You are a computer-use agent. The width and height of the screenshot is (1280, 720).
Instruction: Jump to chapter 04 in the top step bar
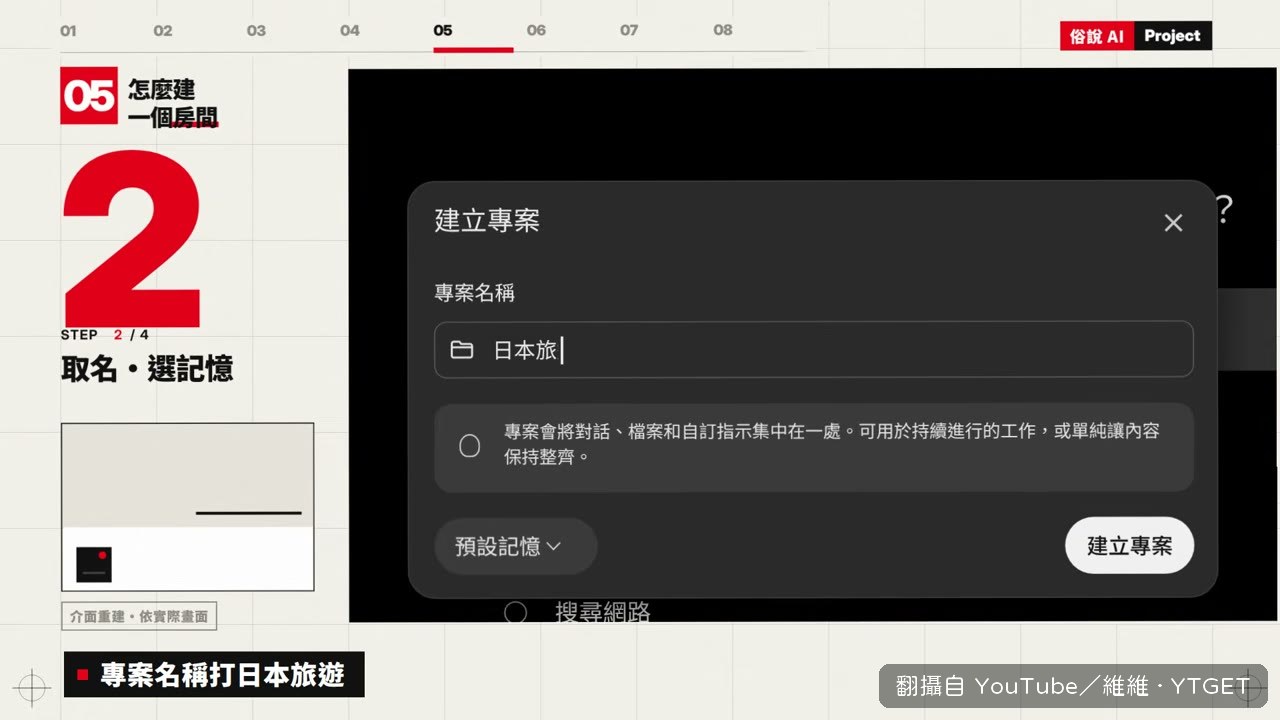coord(349,31)
